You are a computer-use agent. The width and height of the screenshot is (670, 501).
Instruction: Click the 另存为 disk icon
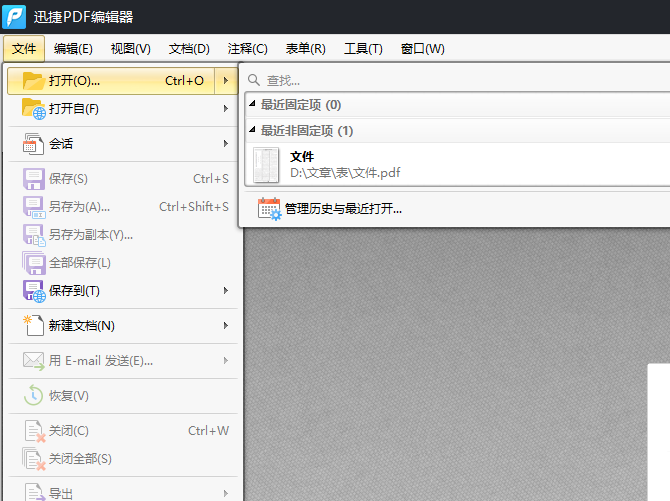(34, 207)
